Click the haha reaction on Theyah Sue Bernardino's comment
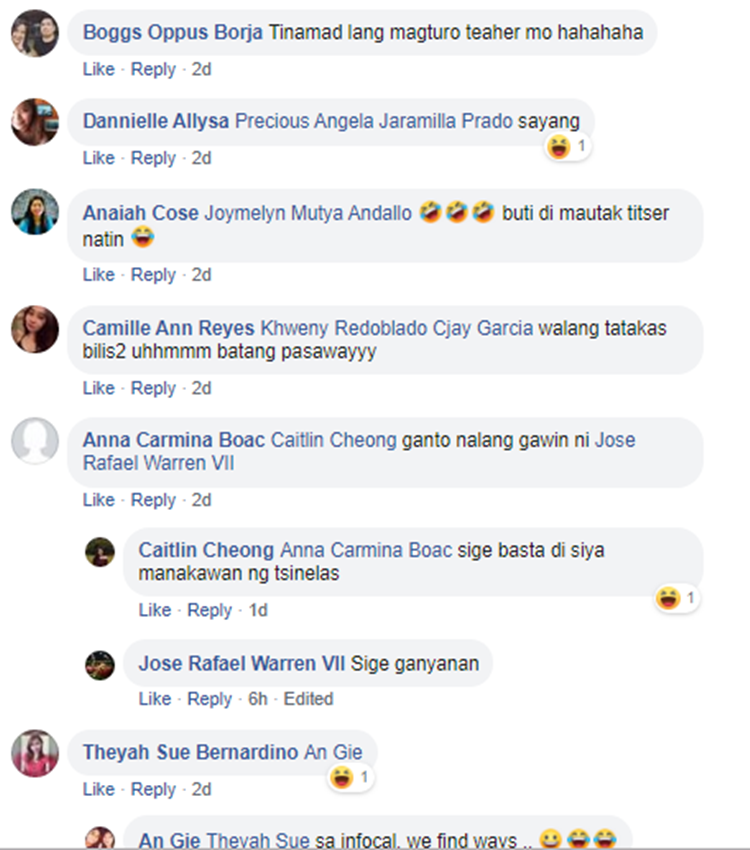 click(351, 777)
